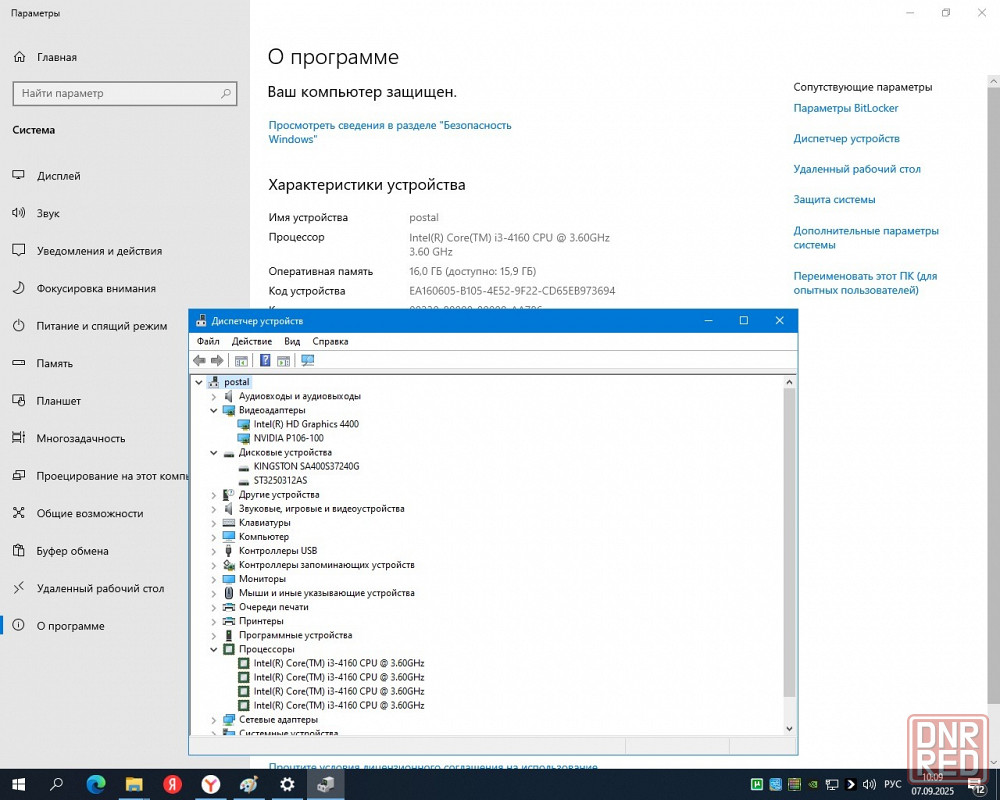This screenshot has width=1000, height=800.
Task: Expand the Контроллеры USB node
Action: tap(214, 551)
